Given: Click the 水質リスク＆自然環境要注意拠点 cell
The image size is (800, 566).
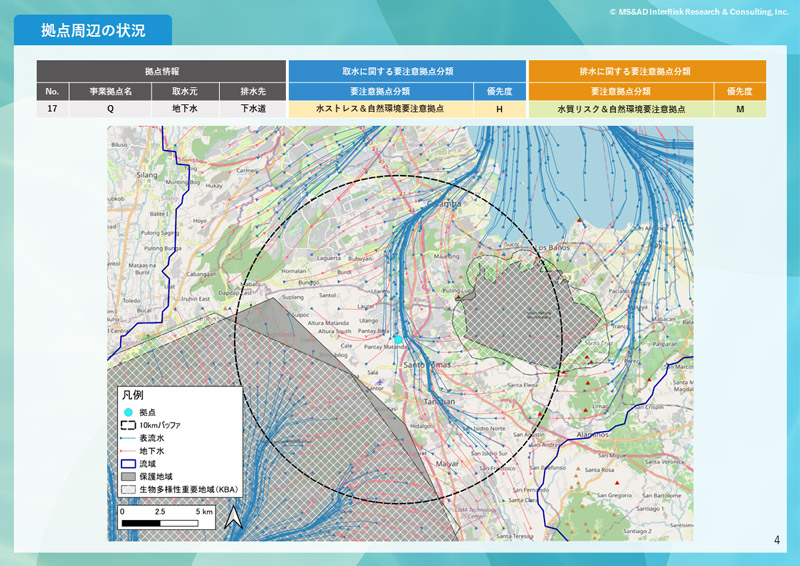Looking at the screenshot, I should (x=621, y=109).
